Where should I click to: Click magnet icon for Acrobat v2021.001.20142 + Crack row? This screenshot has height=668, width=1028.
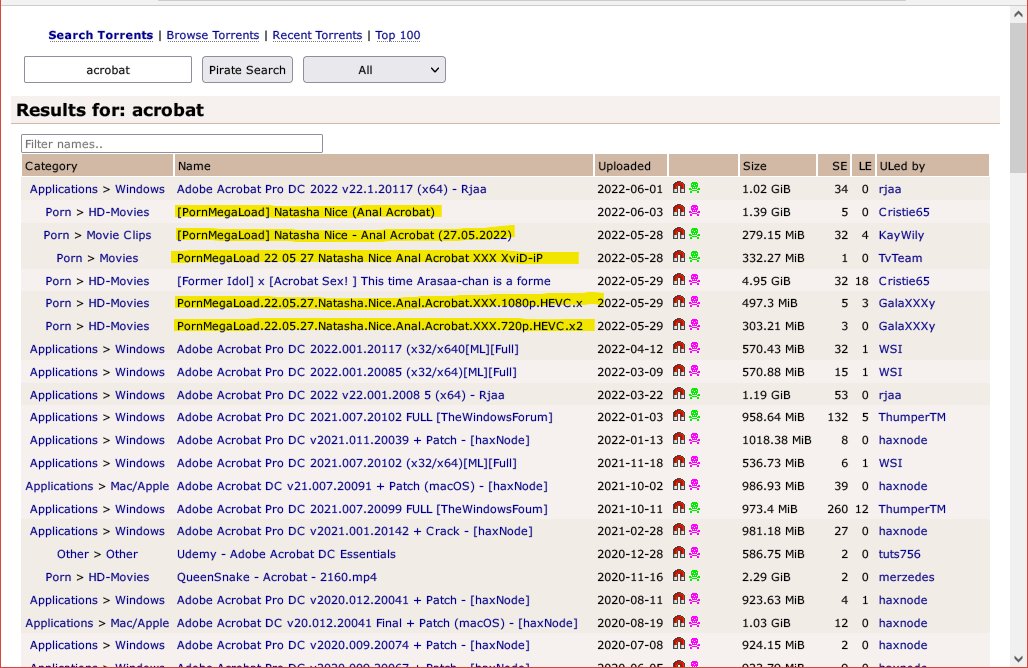tap(679, 530)
